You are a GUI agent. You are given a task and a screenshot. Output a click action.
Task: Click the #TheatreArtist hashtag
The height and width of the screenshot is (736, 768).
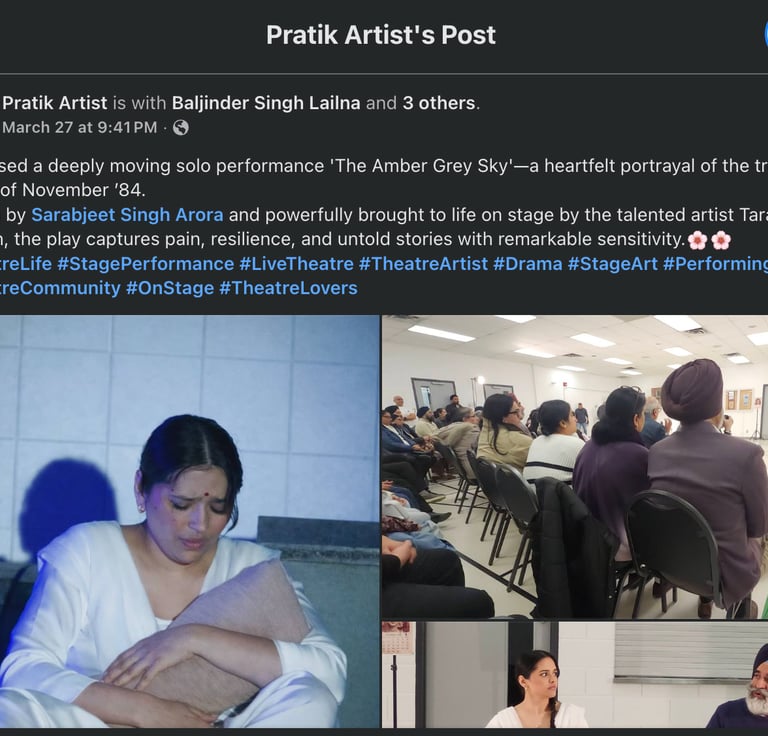tap(423, 263)
